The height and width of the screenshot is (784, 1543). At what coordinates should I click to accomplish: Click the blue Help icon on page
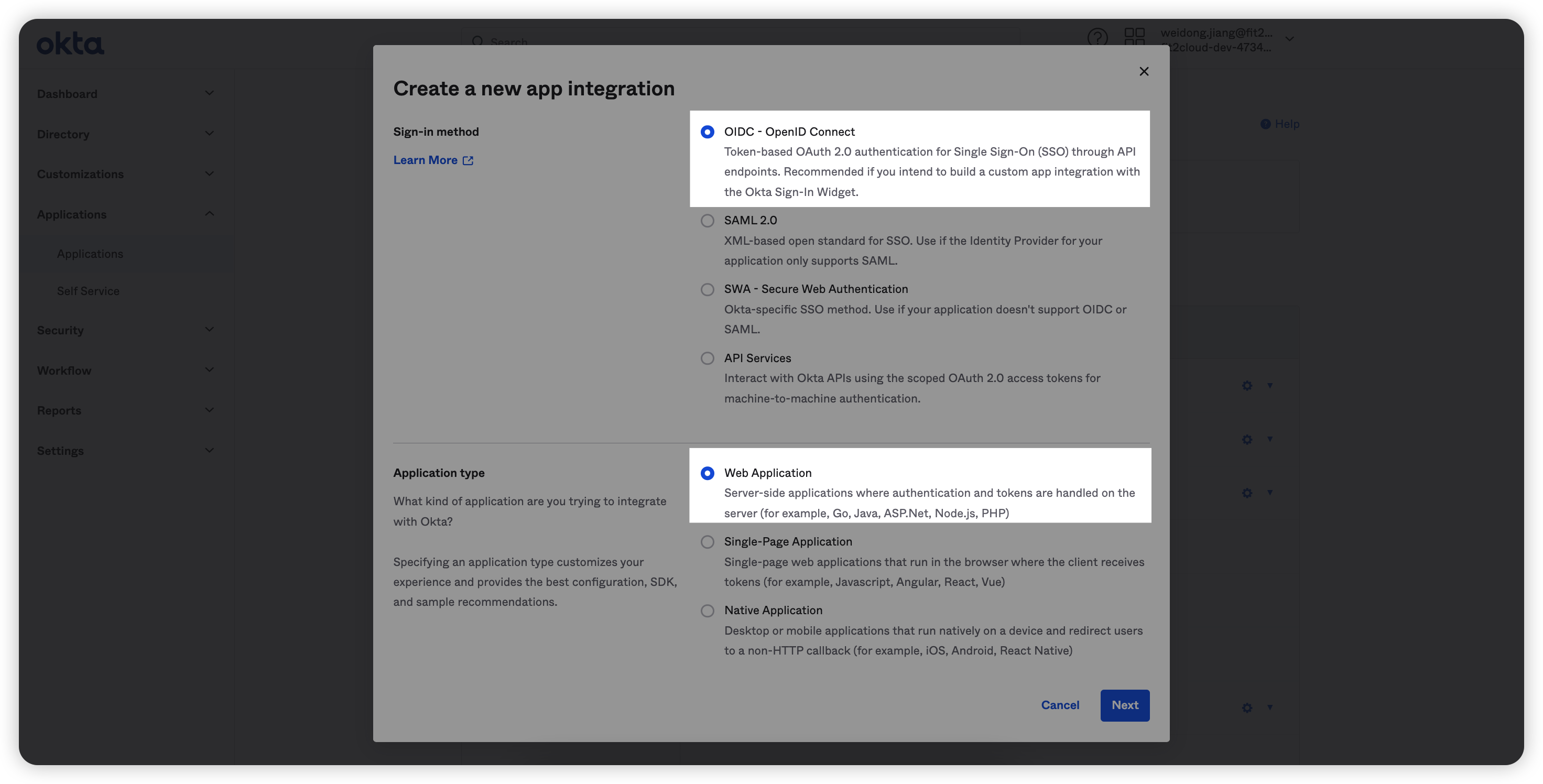(1265, 124)
